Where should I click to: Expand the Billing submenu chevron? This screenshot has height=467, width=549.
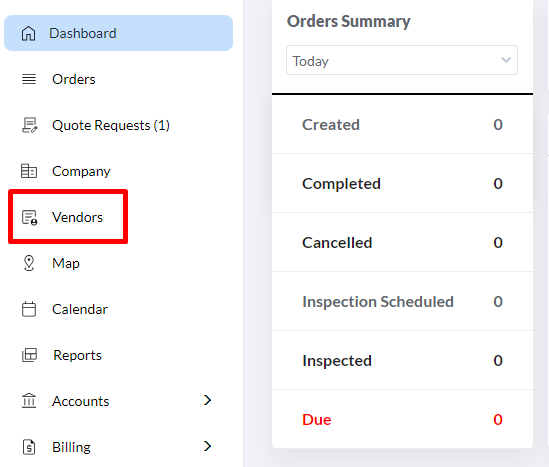[x=207, y=446]
